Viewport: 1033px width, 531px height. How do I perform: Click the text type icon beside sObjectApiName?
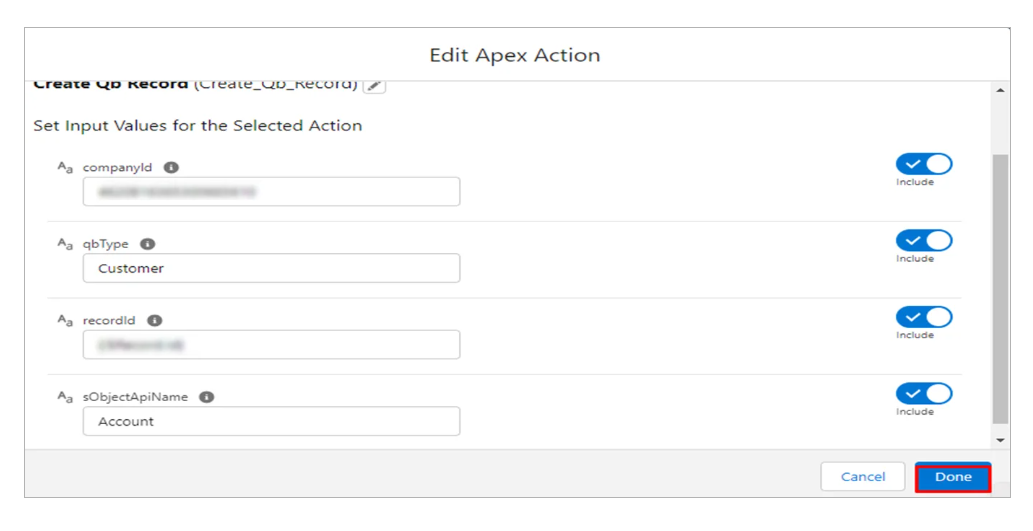click(66, 397)
